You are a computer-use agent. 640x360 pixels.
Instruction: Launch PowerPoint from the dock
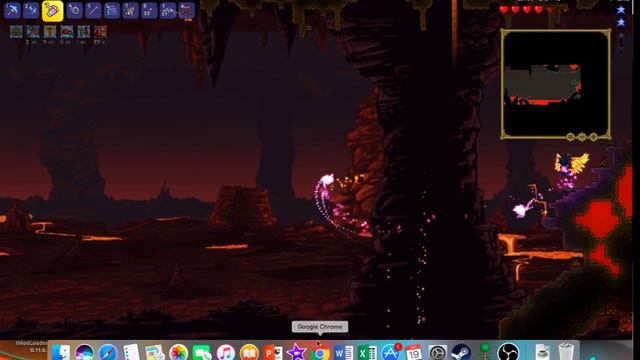(273, 352)
